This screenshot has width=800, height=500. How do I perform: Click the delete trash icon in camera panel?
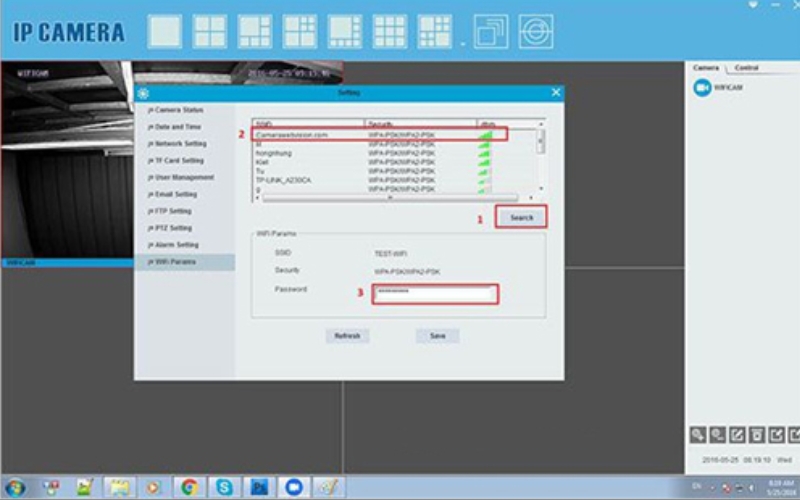pos(758,434)
